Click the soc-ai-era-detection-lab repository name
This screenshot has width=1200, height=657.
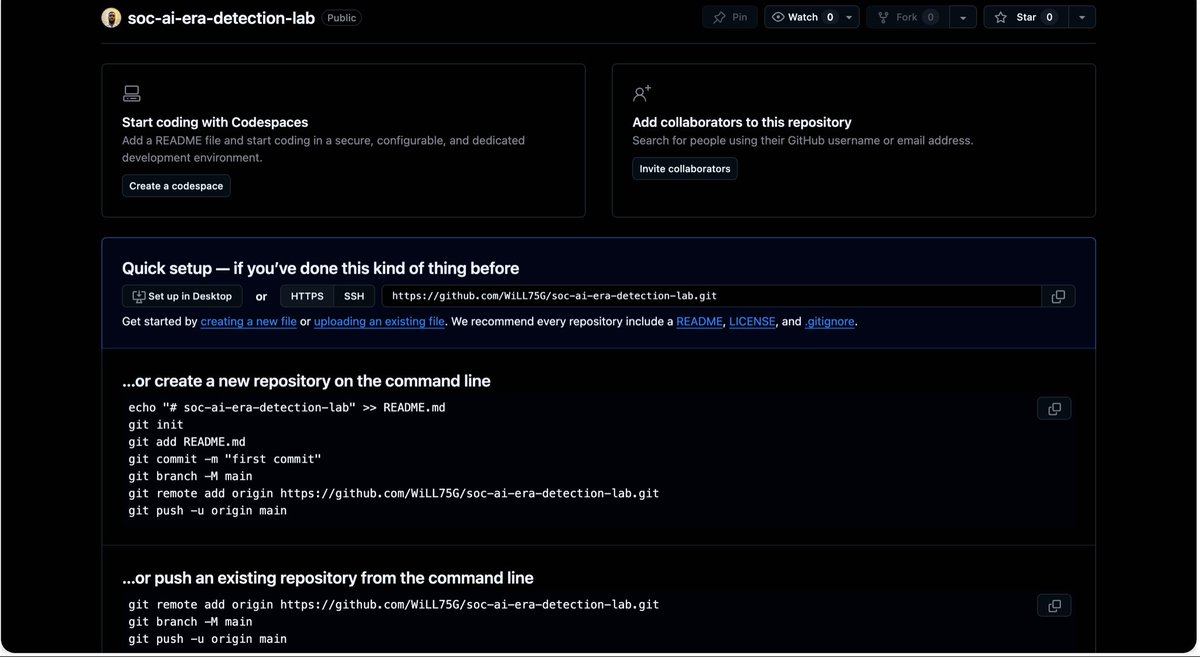(x=221, y=18)
